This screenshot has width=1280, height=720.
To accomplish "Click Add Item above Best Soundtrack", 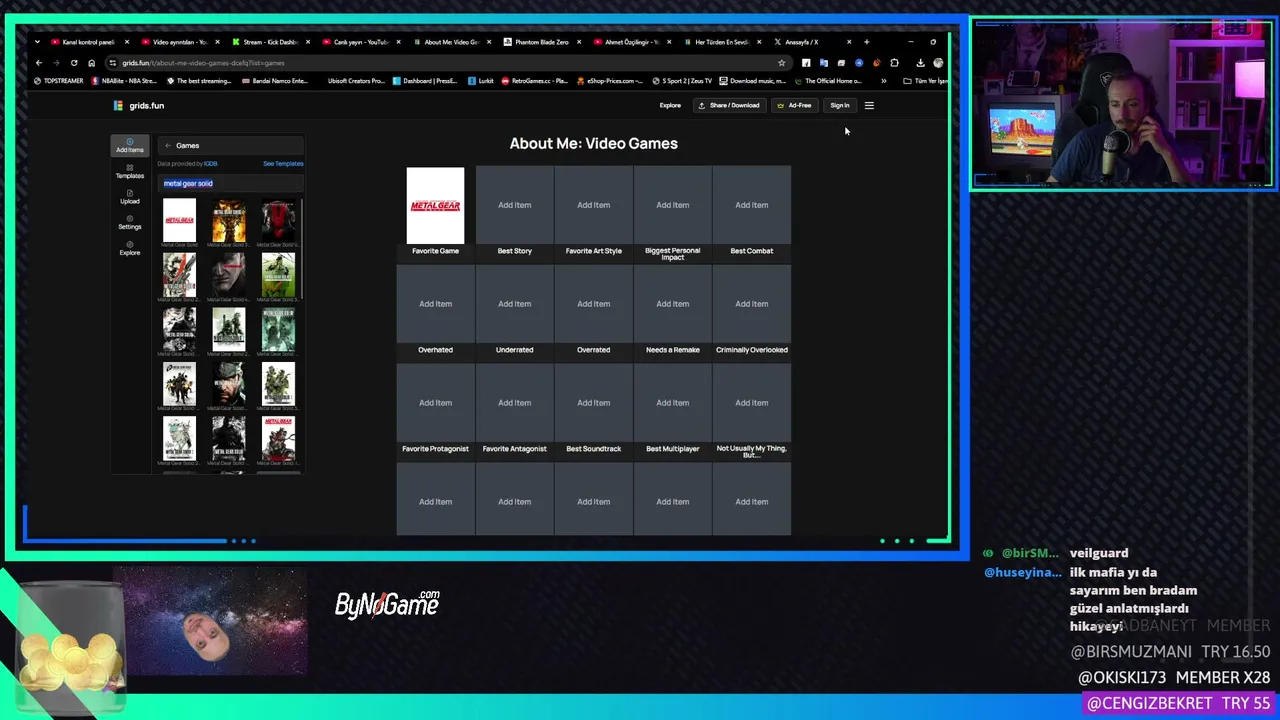I will pos(594,403).
